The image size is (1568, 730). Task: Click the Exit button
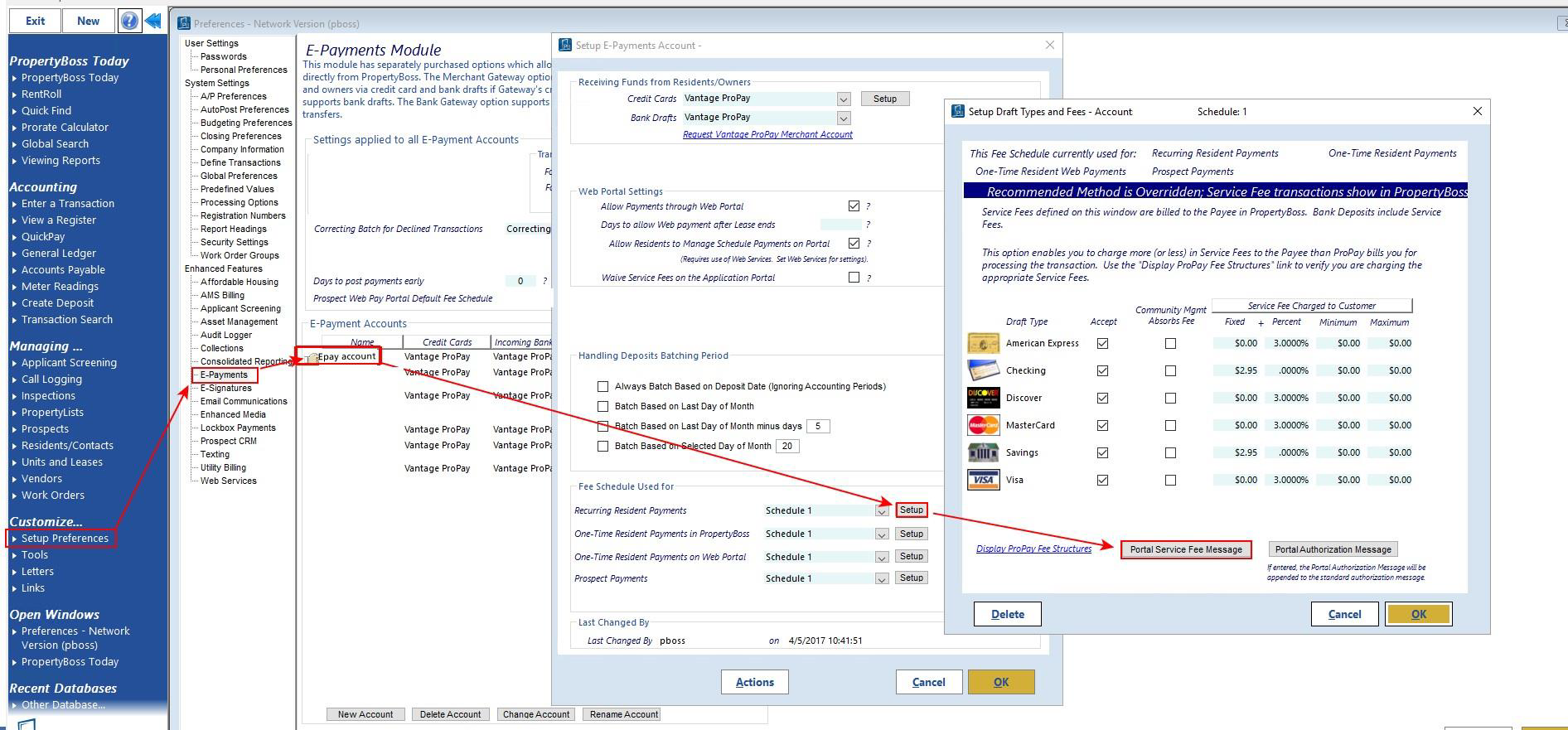(x=35, y=21)
